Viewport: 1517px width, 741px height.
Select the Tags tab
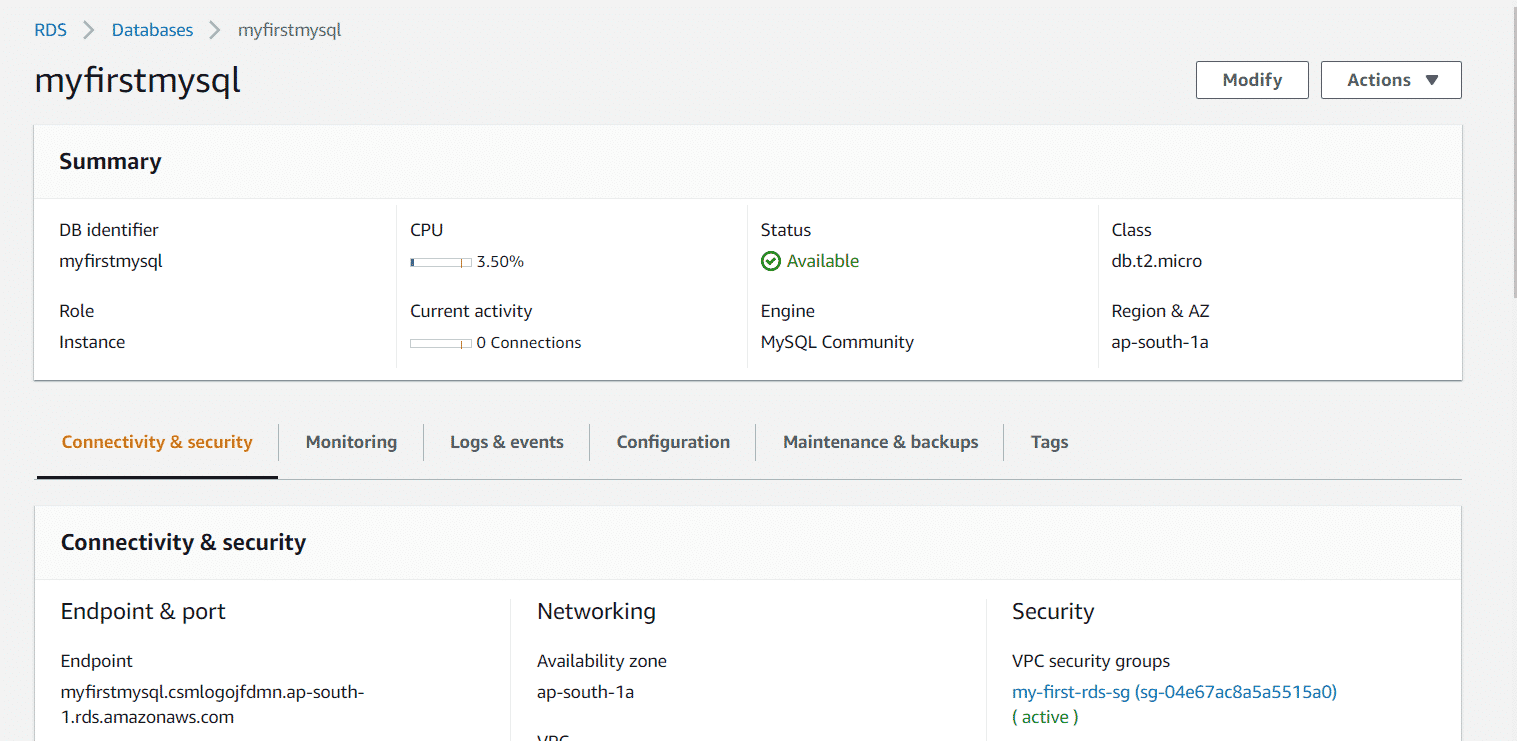(1049, 442)
